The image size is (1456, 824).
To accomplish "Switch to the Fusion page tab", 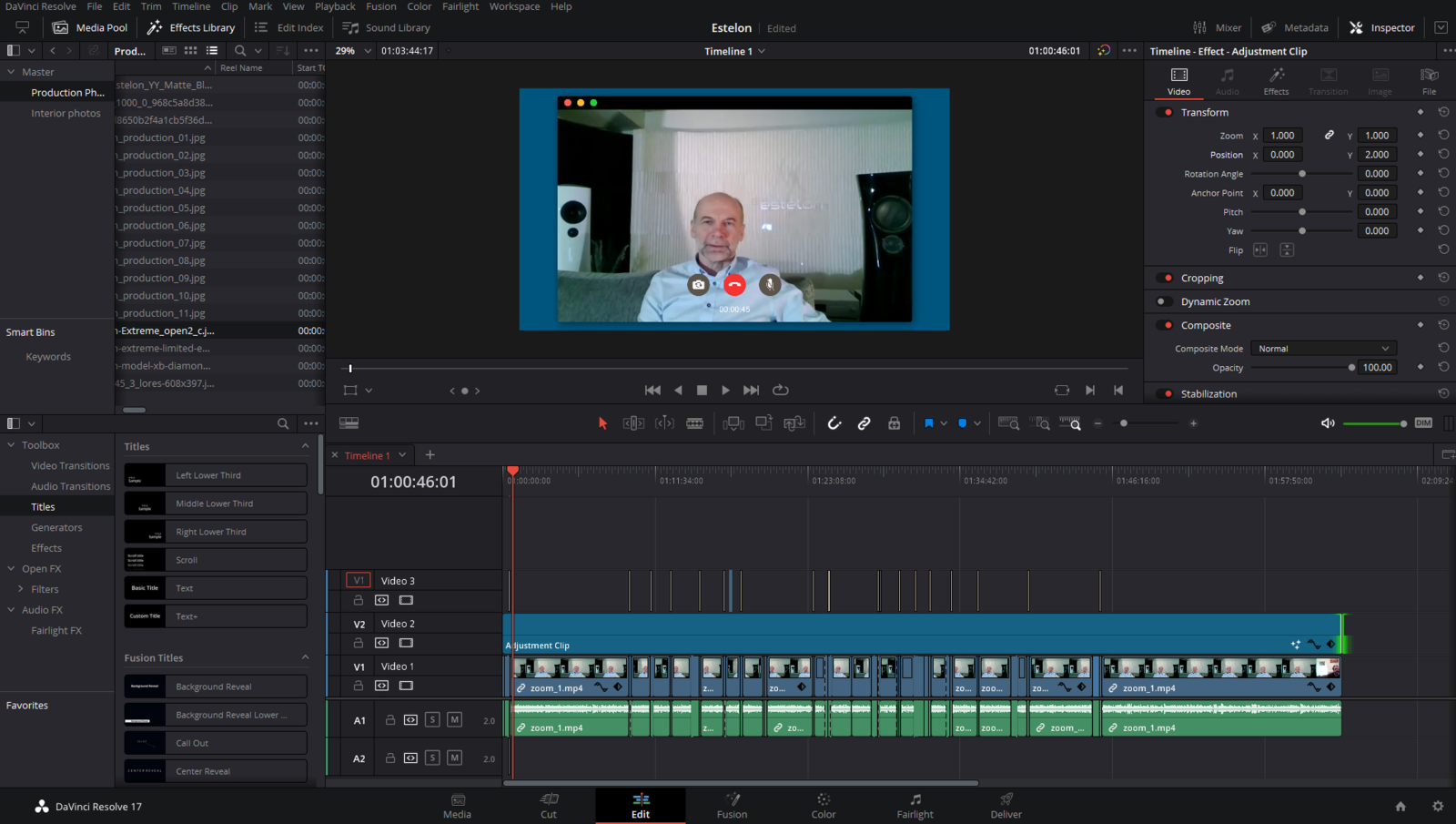I will (x=732, y=806).
